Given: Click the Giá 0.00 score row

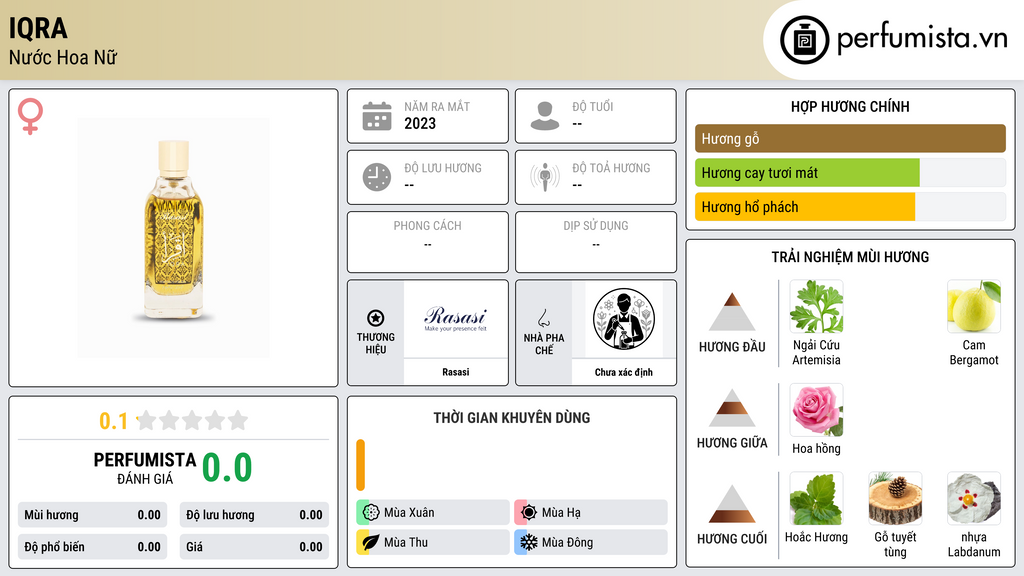Looking at the screenshot, I should 254,547.
